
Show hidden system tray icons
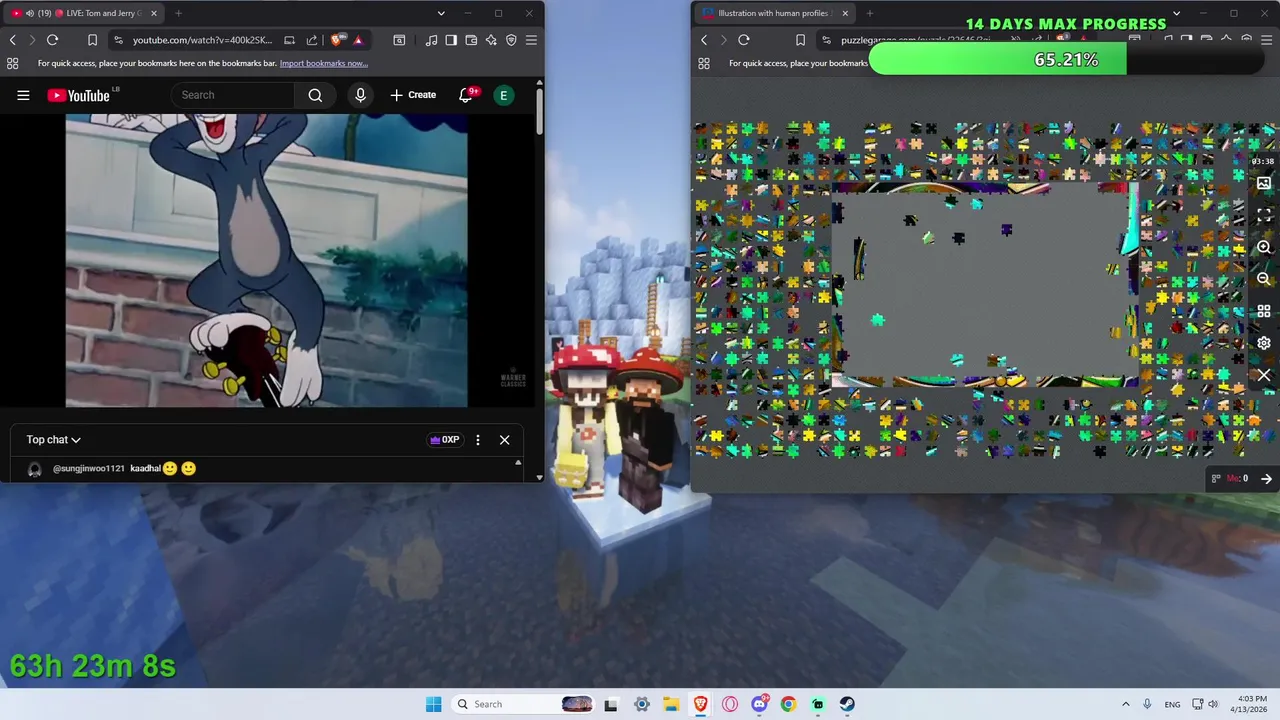click(x=1126, y=704)
